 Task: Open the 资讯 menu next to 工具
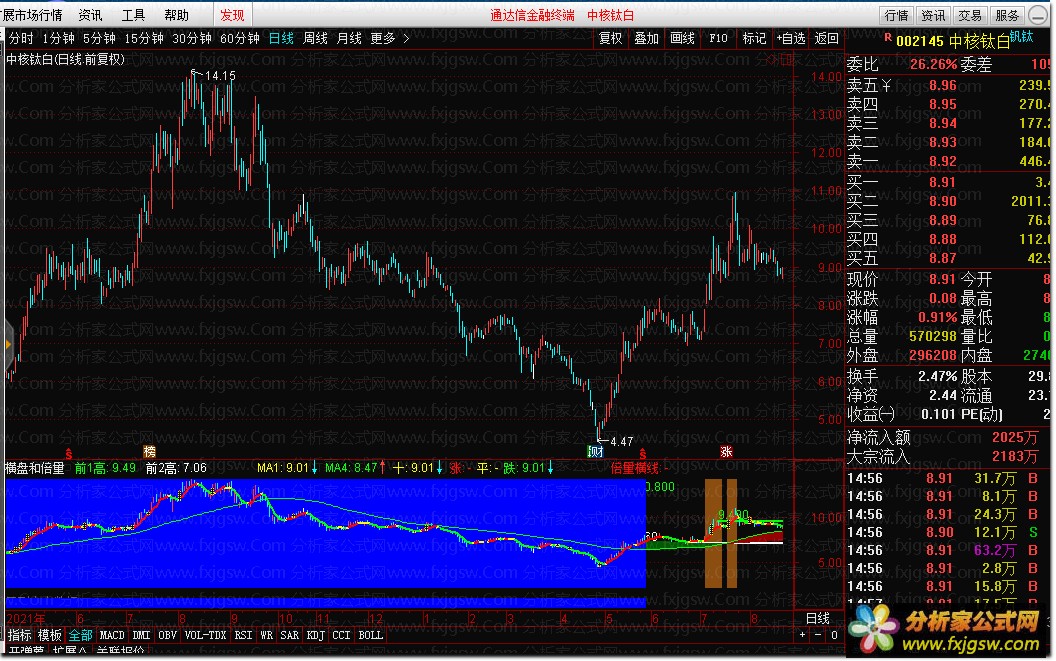[90, 15]
